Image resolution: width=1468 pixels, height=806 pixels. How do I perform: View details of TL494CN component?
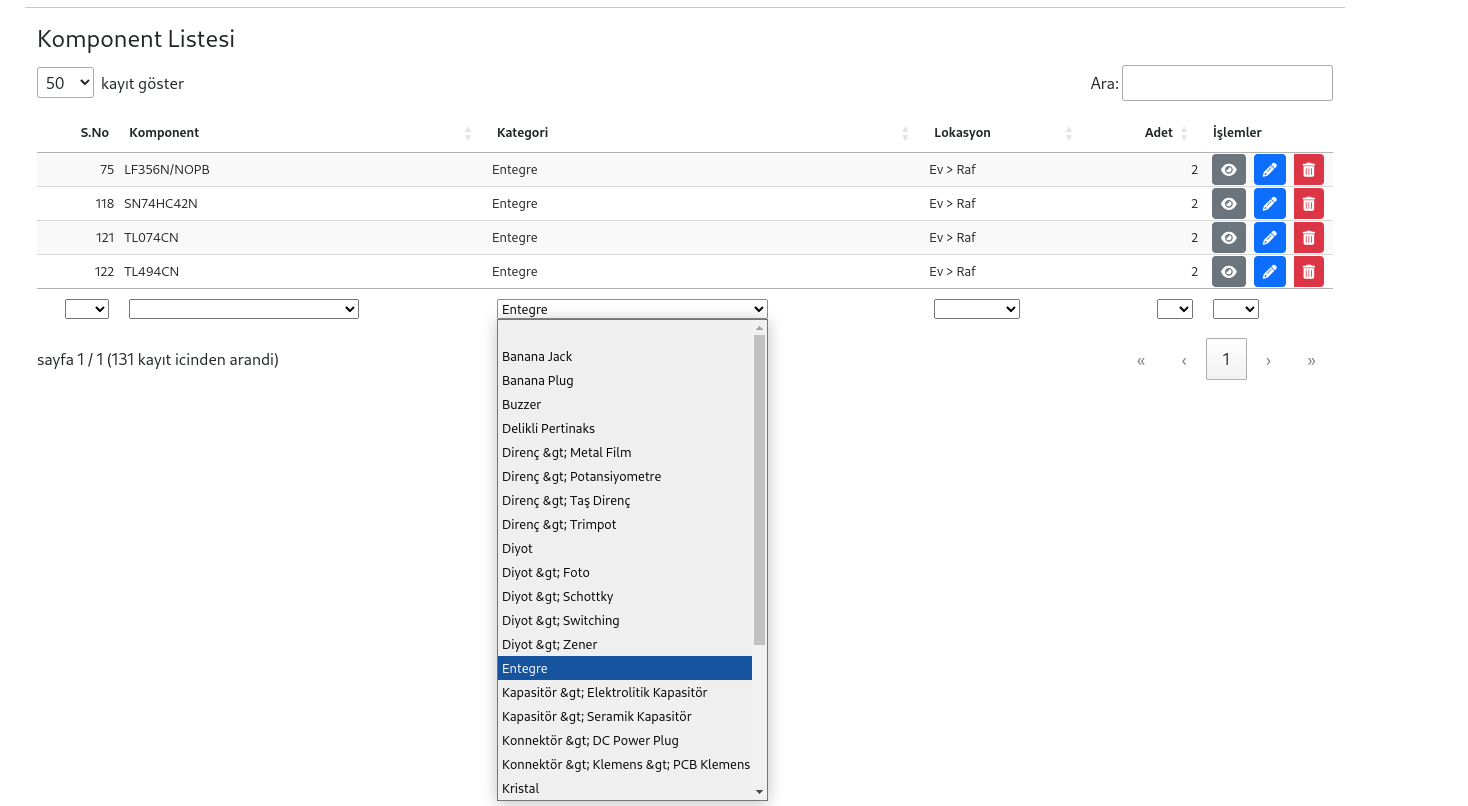pos(1229,272)
